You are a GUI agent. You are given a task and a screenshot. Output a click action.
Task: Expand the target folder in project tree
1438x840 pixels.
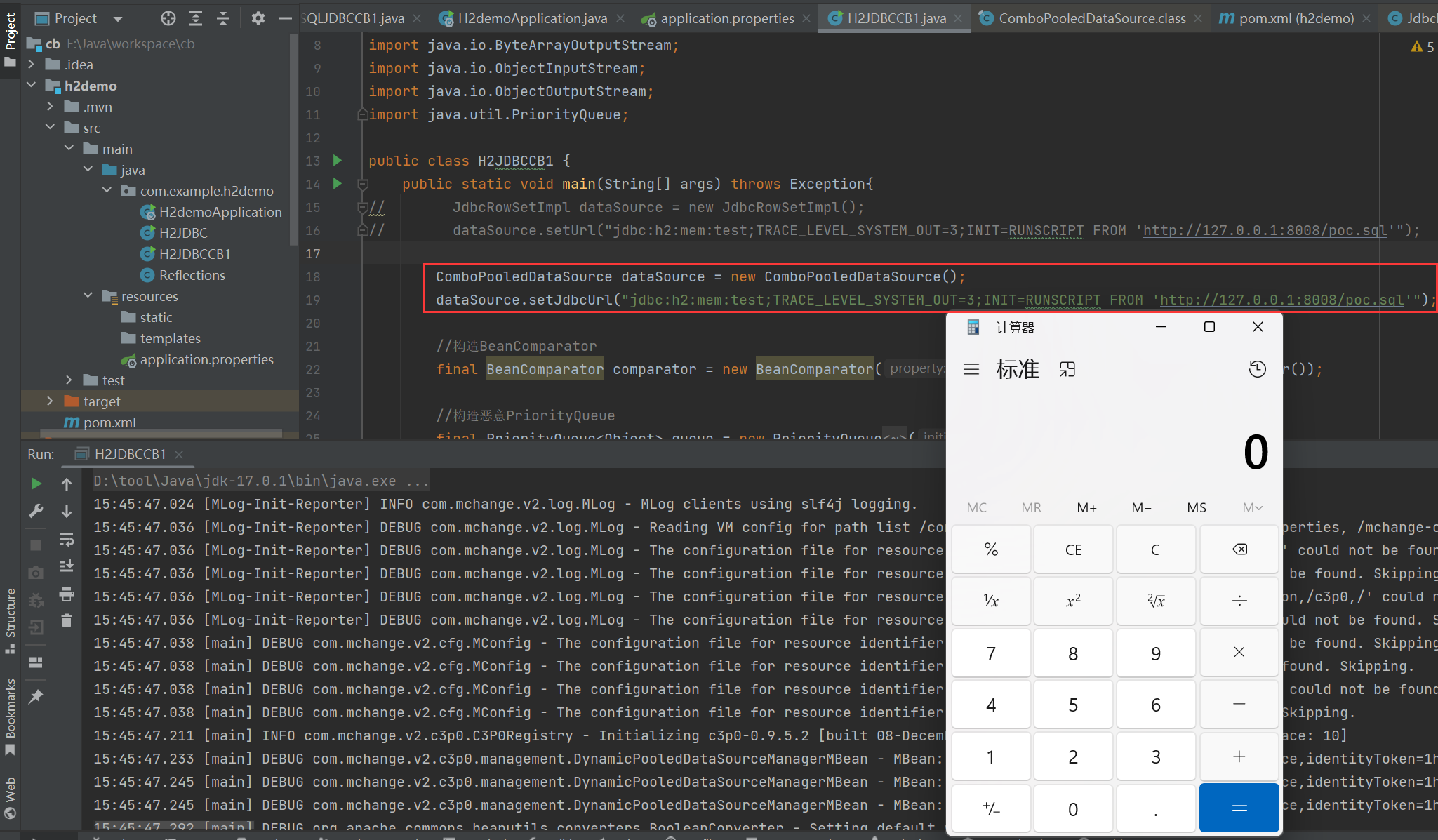(x=50, y=401)
